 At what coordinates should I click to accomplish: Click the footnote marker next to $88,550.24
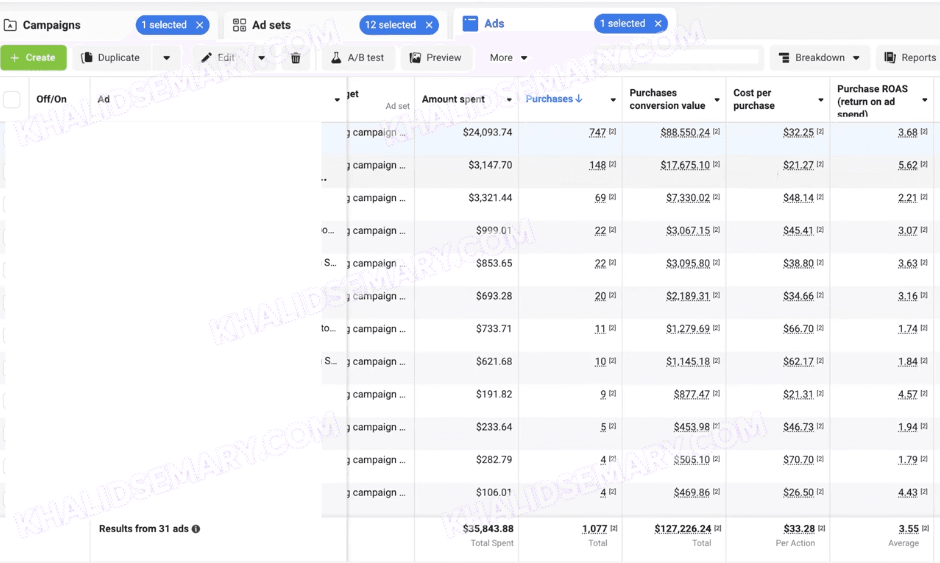pyautogui.click(x=716, y=131)
